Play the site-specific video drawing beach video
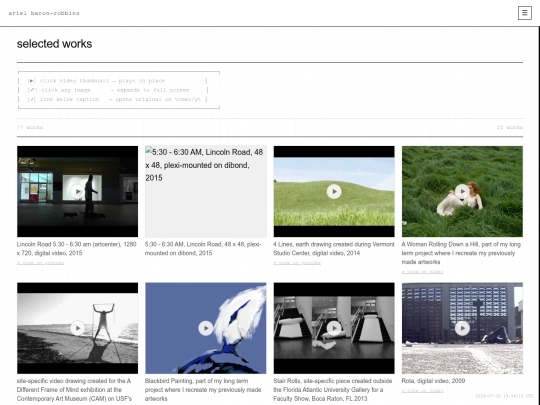Viewport: 540px width, 405px height. (77, 328)
